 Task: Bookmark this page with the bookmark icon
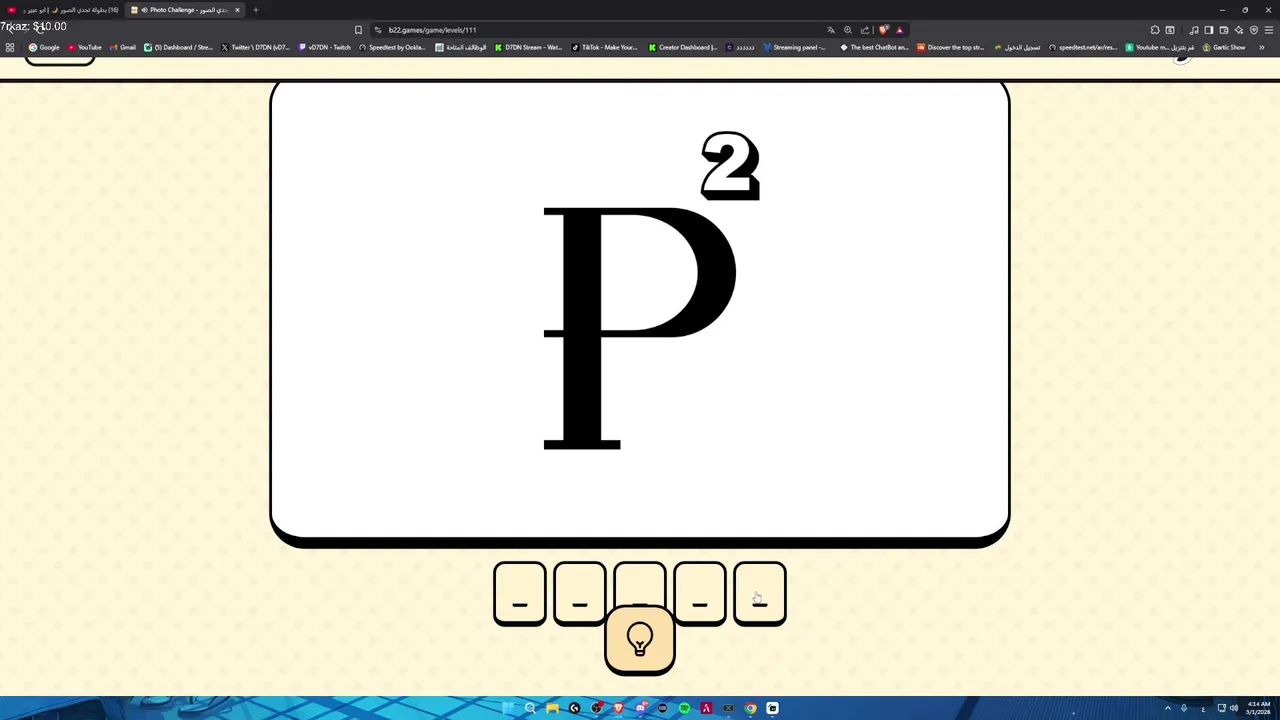(358, 30)
